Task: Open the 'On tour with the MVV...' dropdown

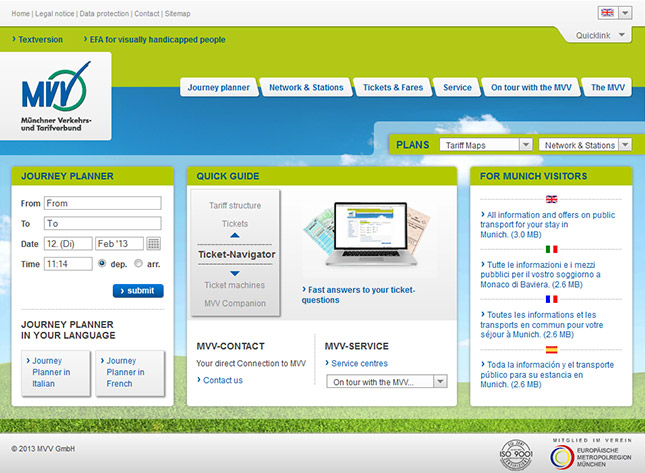Action: point(387,382)
